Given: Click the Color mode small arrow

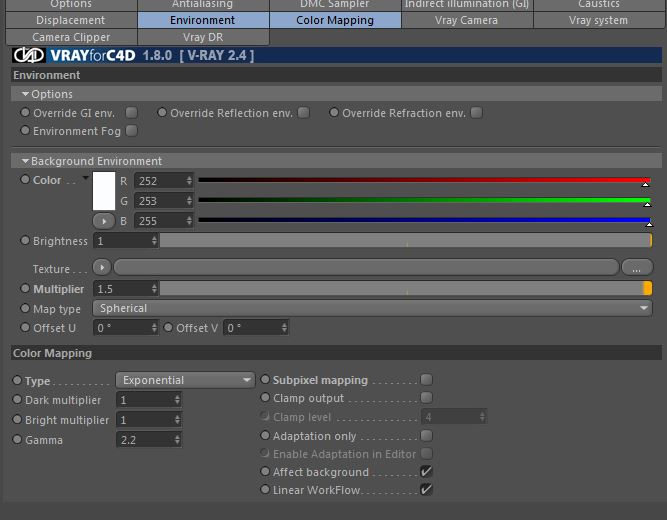Looking at the screenshot, I should tap(86, 177).
